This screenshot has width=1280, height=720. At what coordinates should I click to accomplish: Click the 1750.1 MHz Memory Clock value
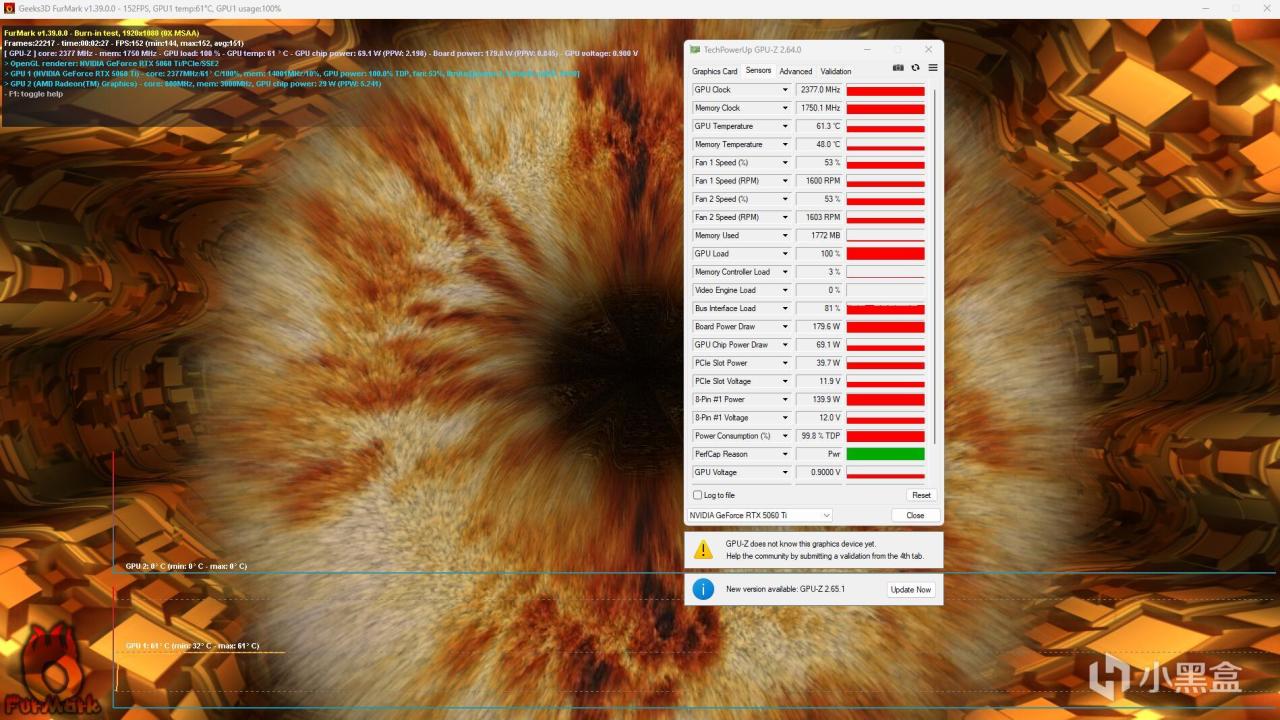(x=819, y=108)
